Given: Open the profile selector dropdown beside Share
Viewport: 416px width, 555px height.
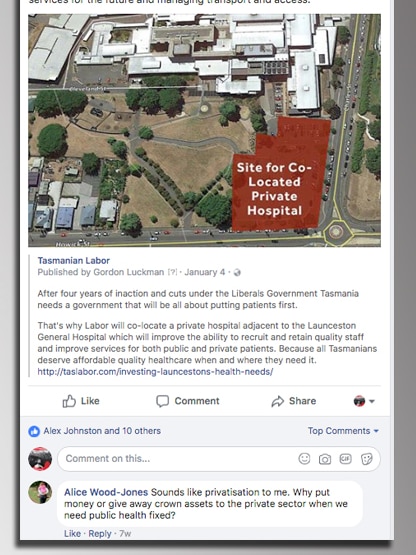Looking at the screenshot, I should coord(364,401).
